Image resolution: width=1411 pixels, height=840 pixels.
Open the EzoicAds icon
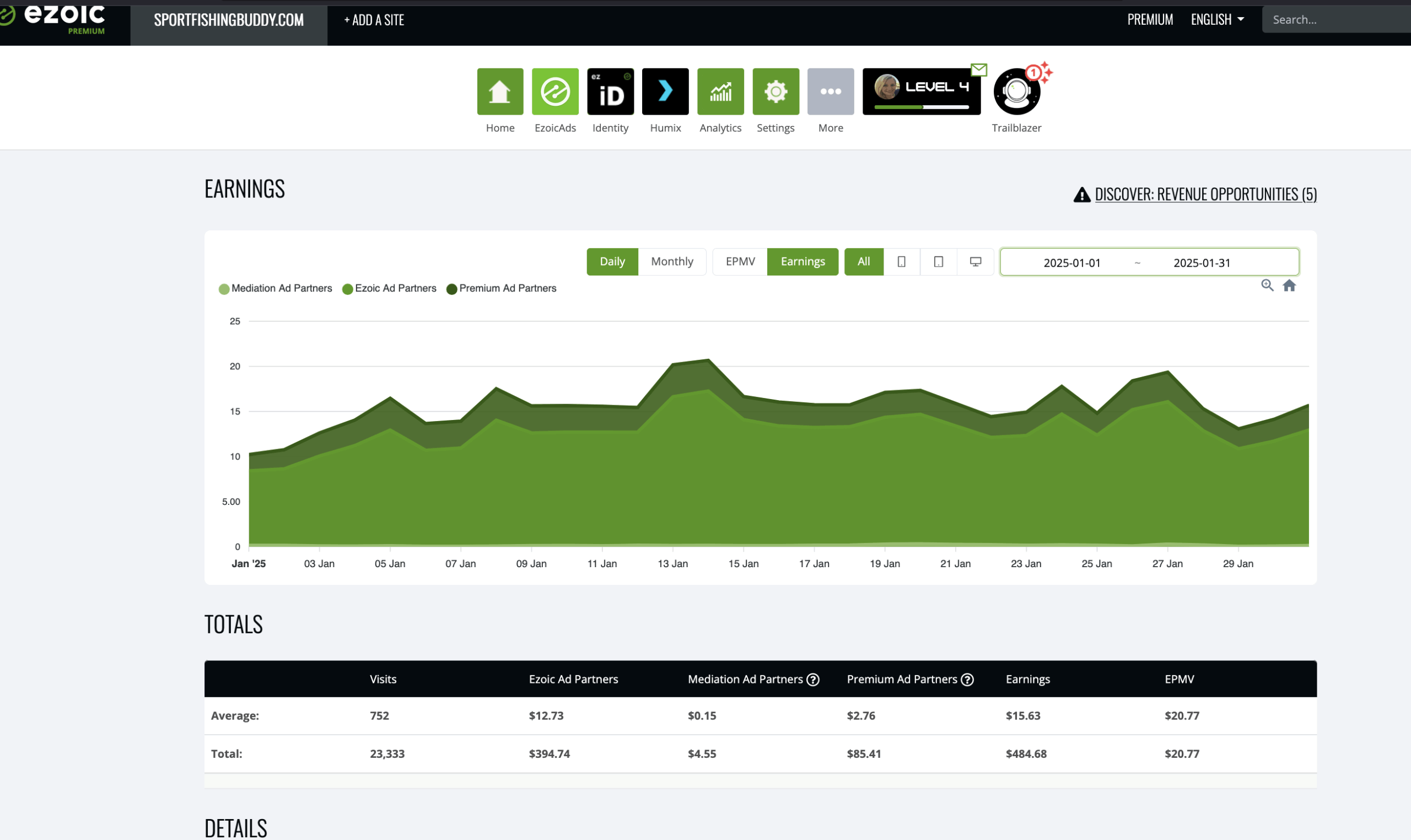coord(555,91)
